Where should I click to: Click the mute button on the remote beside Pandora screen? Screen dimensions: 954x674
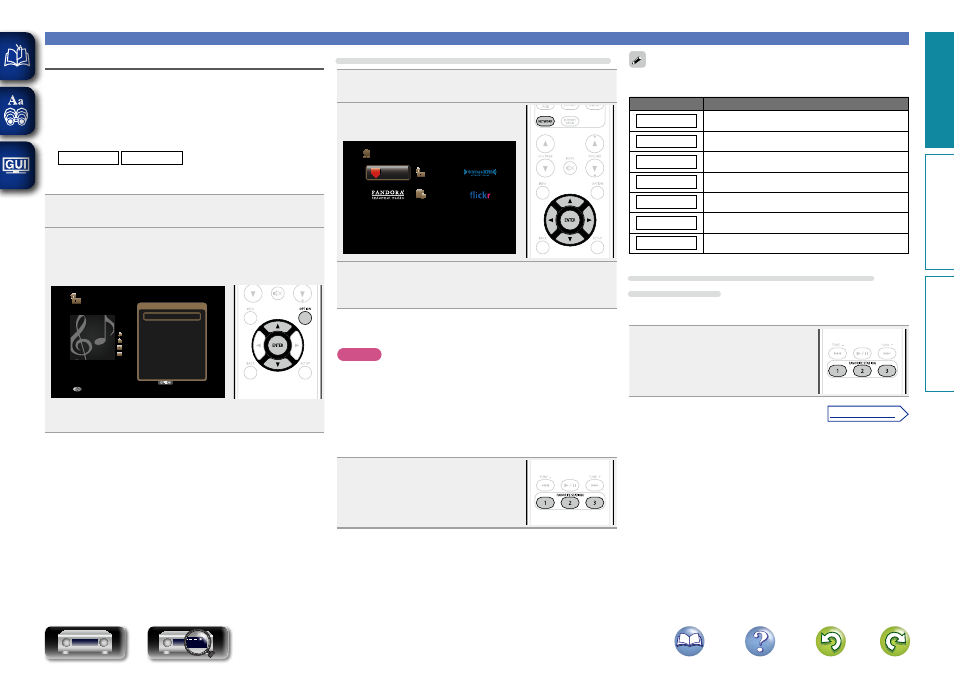click(569, 168)
